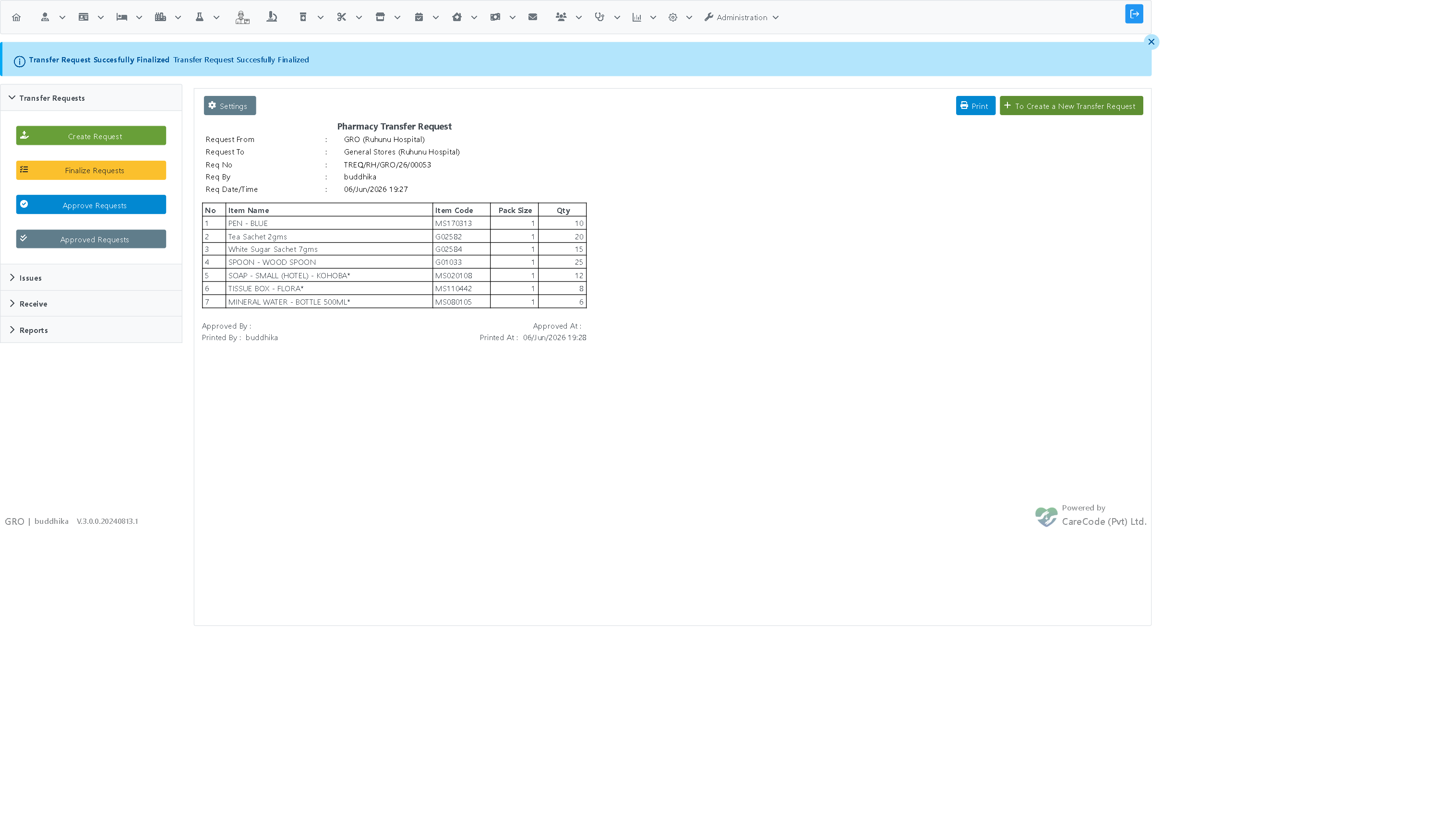Screen dimensions: 1438x840
Task: Expand dropdown arrow next to ID card icon
Action: click(100, 18)
